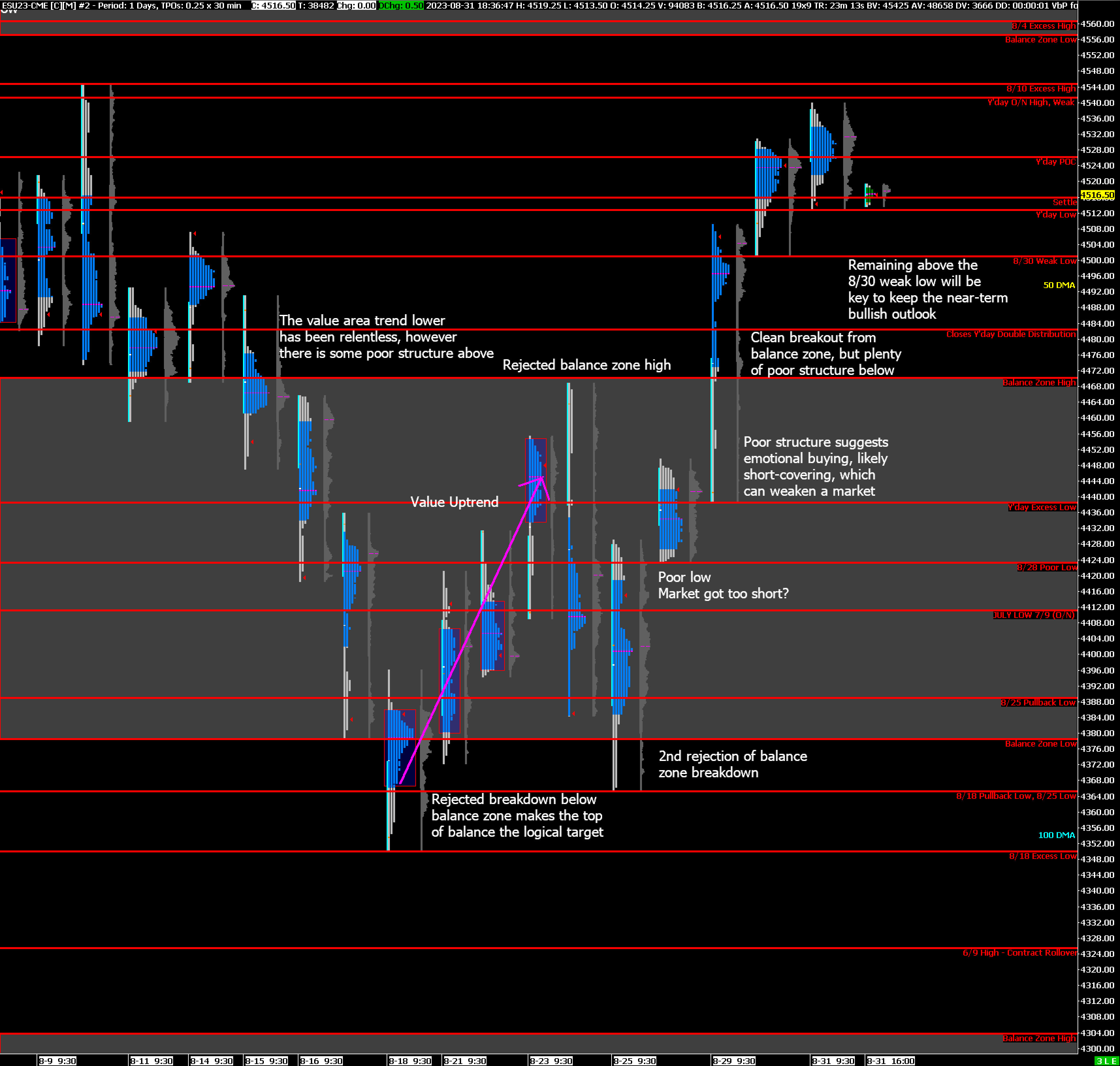Click the 'Rejected balance zone high' annotation

[586, 365]
